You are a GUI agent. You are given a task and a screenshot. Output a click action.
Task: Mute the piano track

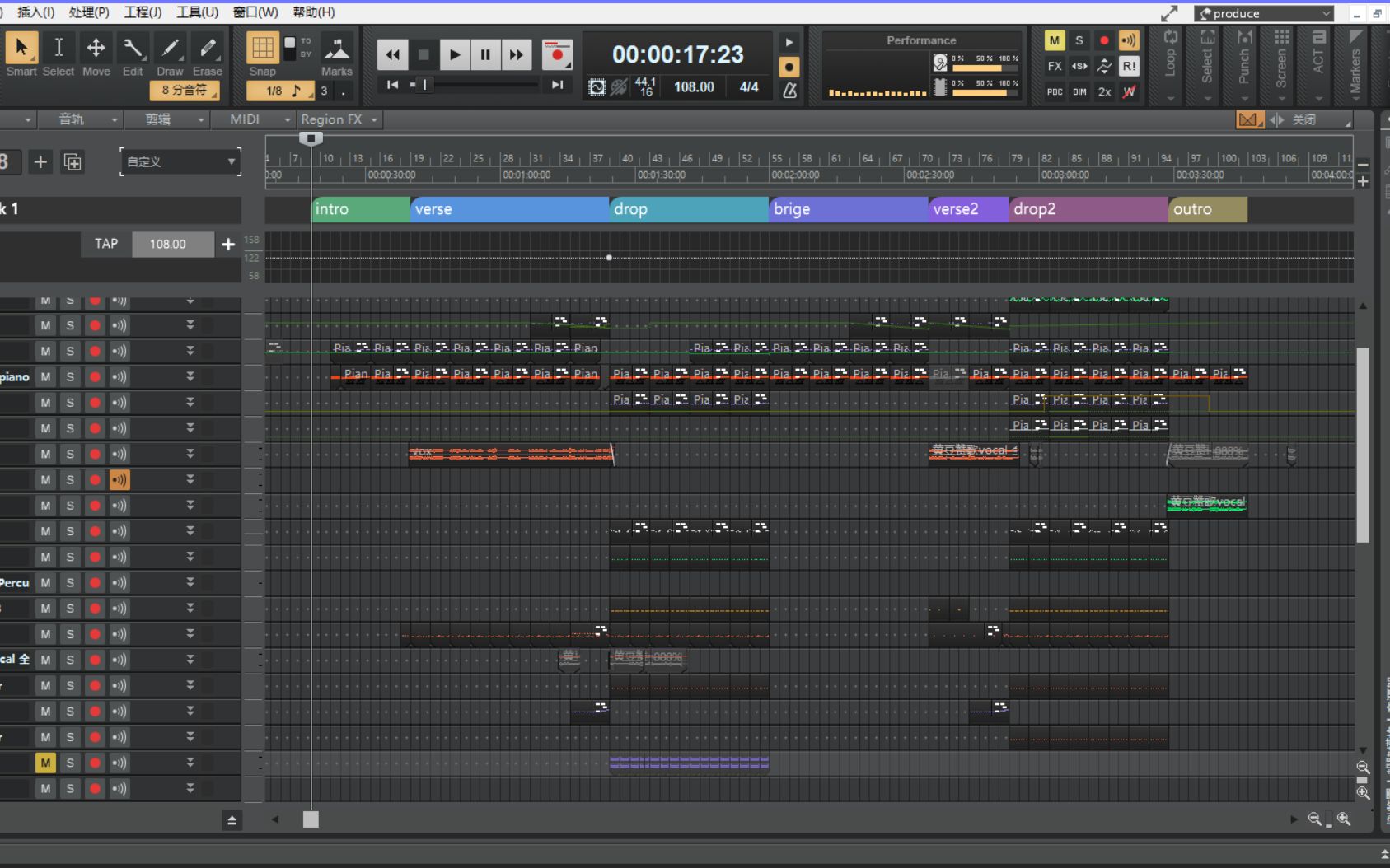click(45, 377)
